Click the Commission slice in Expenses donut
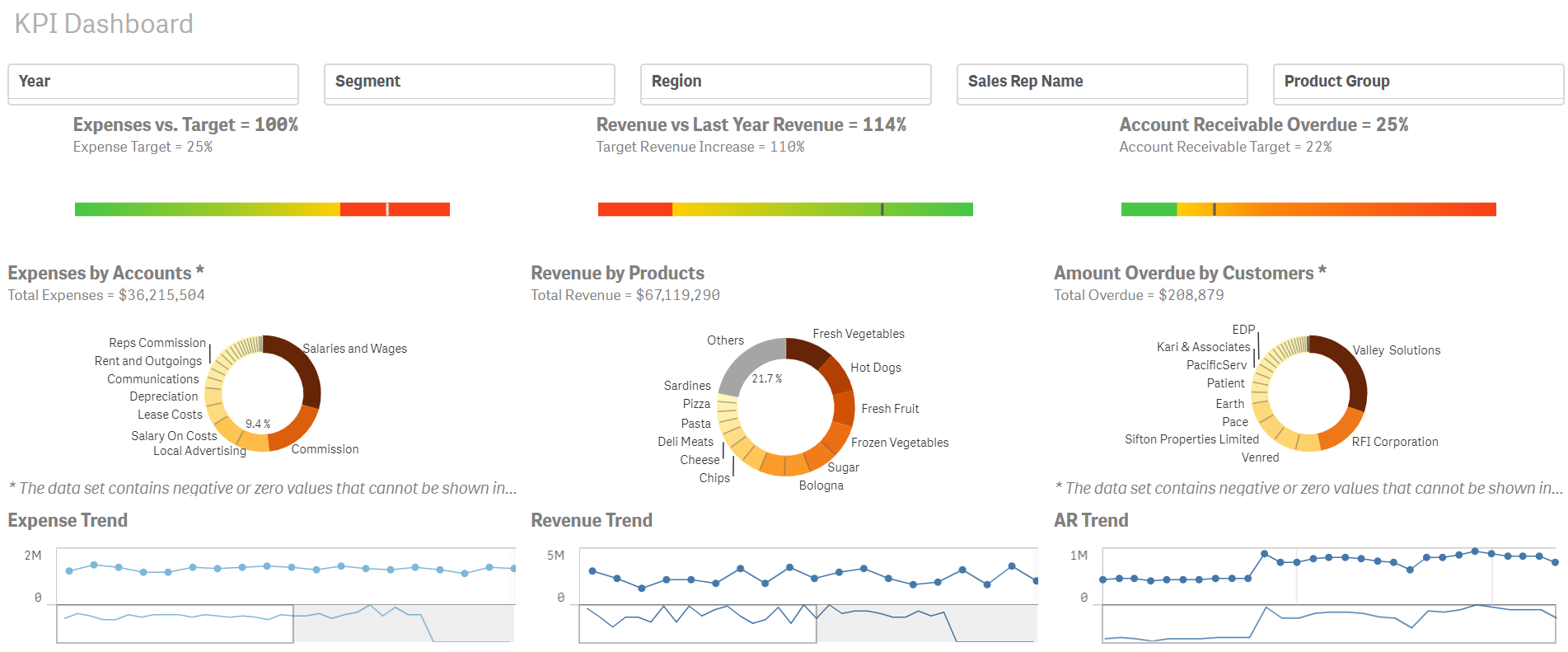The width and height of the screenshot is (1568, 652). [296, 429]
